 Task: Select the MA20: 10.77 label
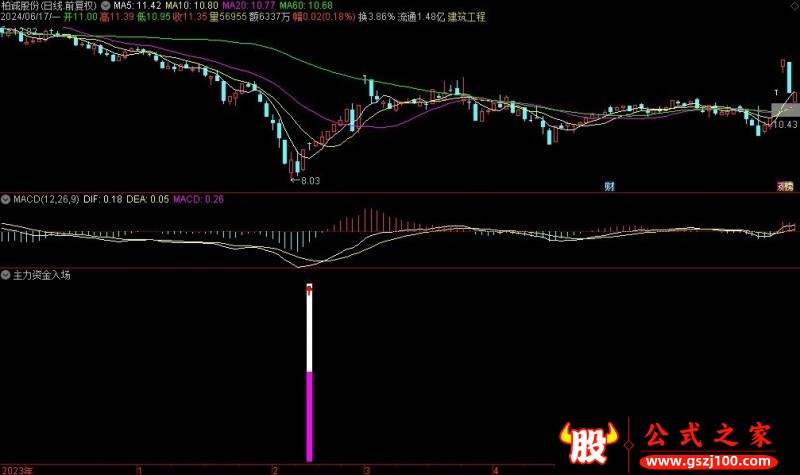pos(248,6)
